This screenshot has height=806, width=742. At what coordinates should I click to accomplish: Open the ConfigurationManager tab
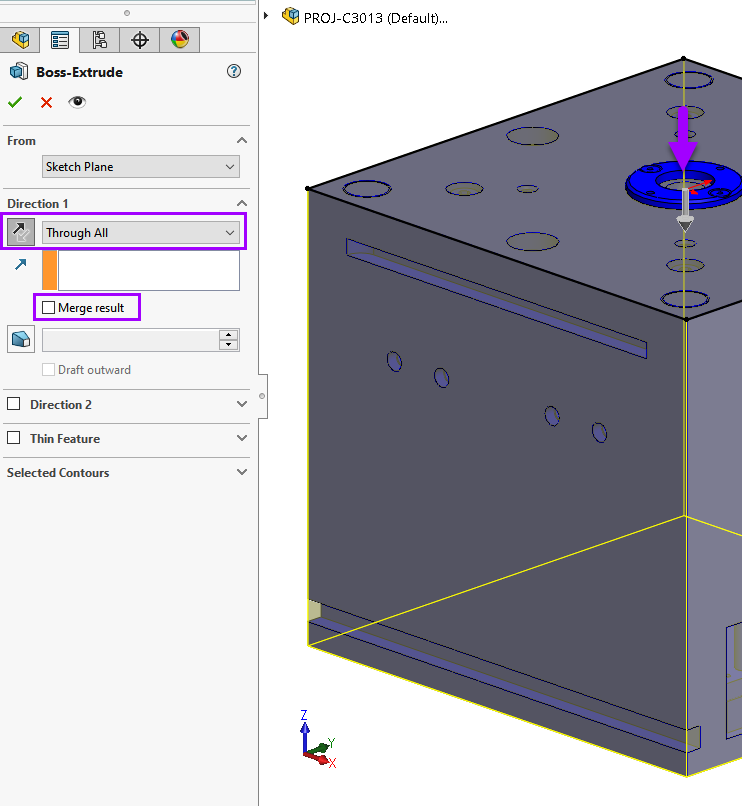point(99,40)
